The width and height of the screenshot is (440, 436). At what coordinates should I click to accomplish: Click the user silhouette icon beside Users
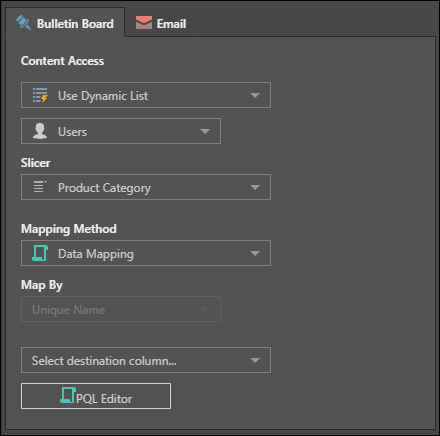pyautogui.click(x=40, y=131)
